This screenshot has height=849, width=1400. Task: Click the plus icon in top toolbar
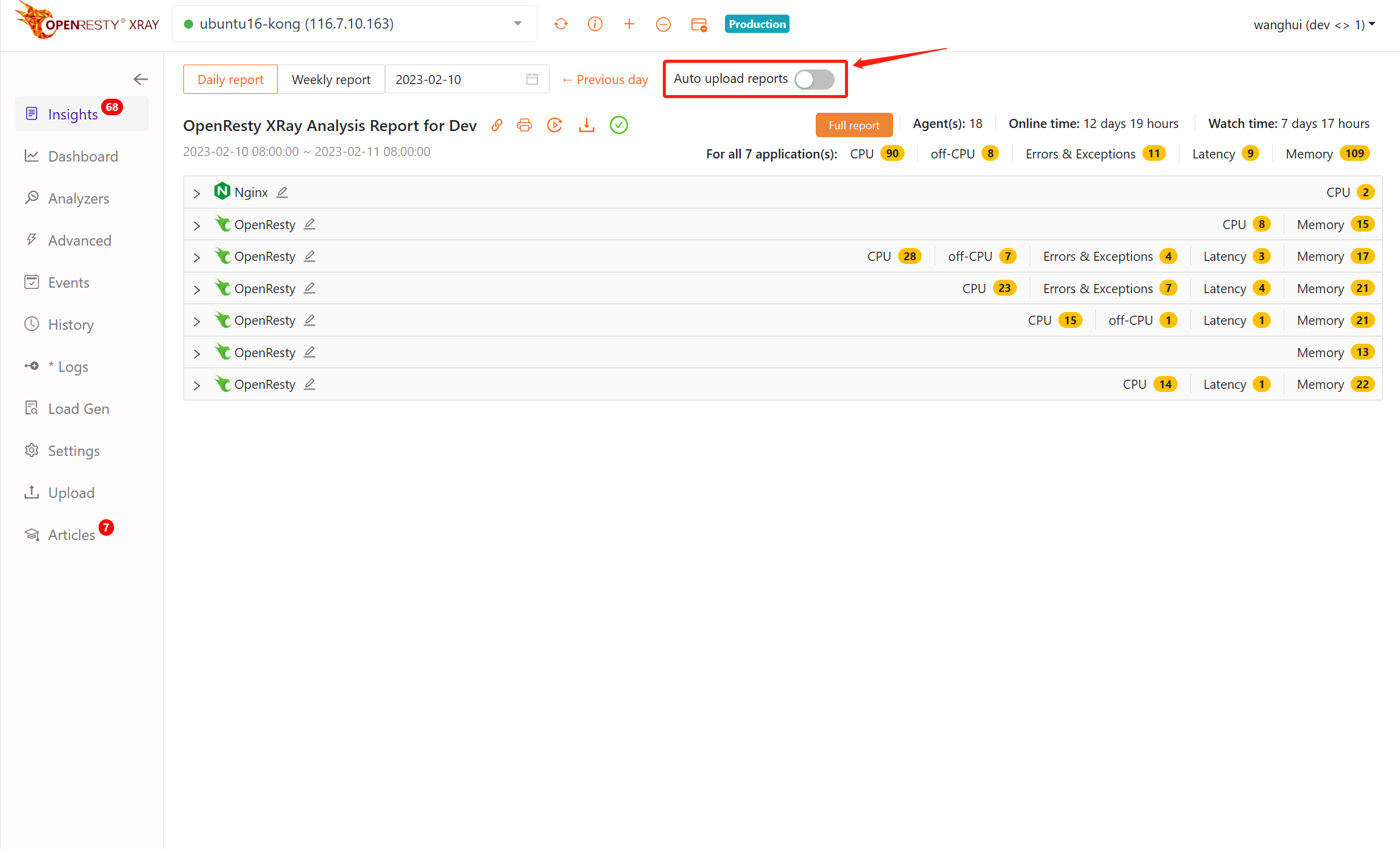[629, 24]
